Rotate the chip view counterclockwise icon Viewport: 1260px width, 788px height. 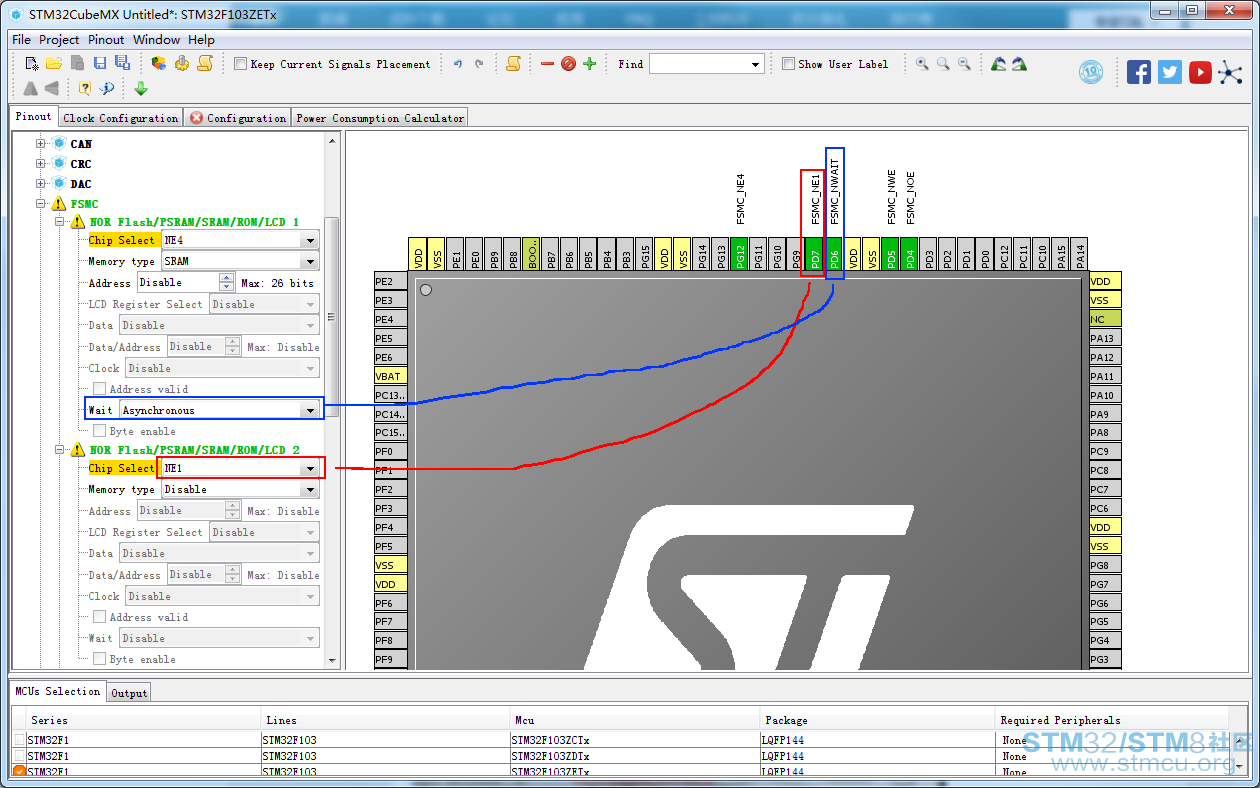point(998,64)
